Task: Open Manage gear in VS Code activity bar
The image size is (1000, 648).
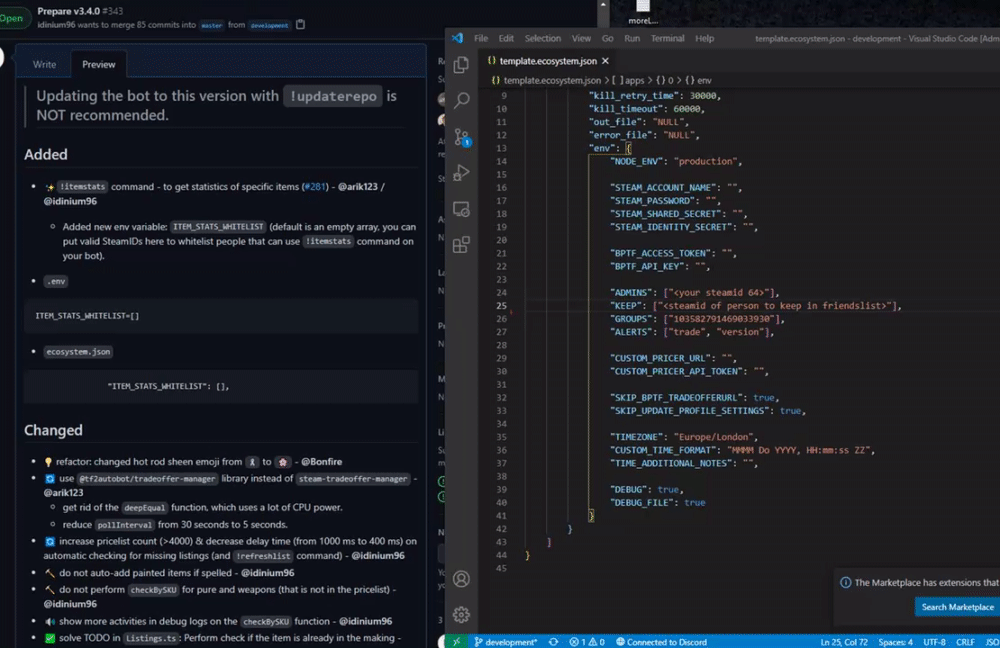Action: (x=461, y=615)
